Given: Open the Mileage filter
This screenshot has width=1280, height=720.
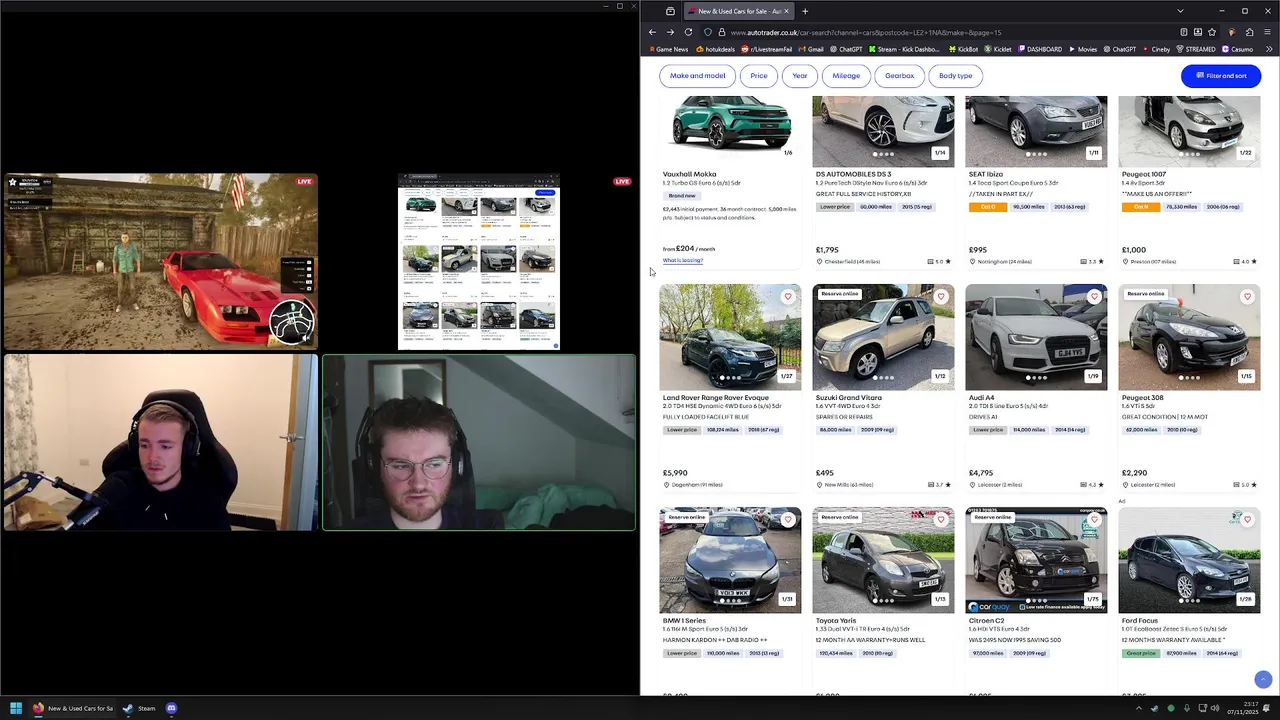Looking at the screenshot, I should coord(846,76).
